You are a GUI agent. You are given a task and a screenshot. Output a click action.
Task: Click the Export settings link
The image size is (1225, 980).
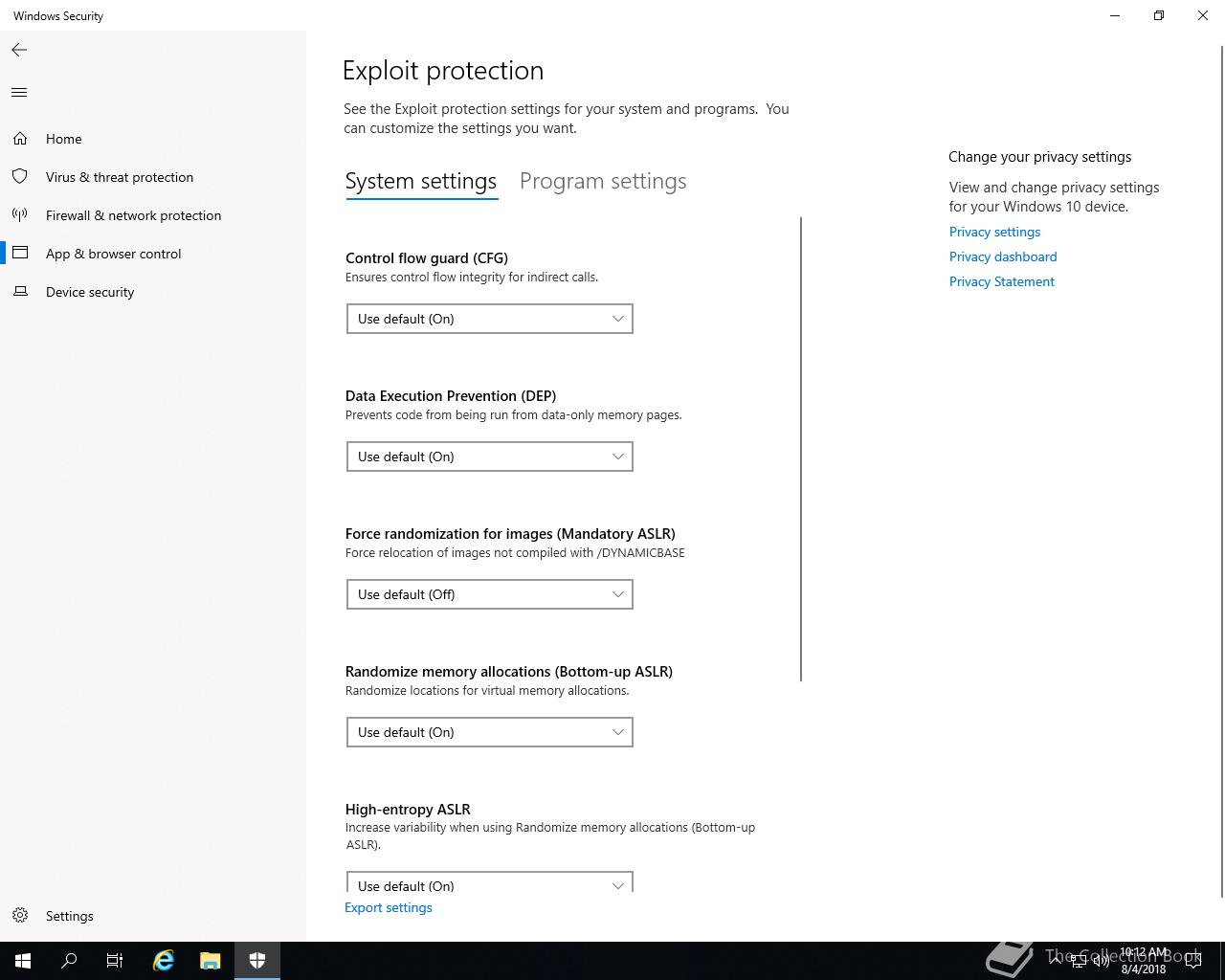coord(389,907)
